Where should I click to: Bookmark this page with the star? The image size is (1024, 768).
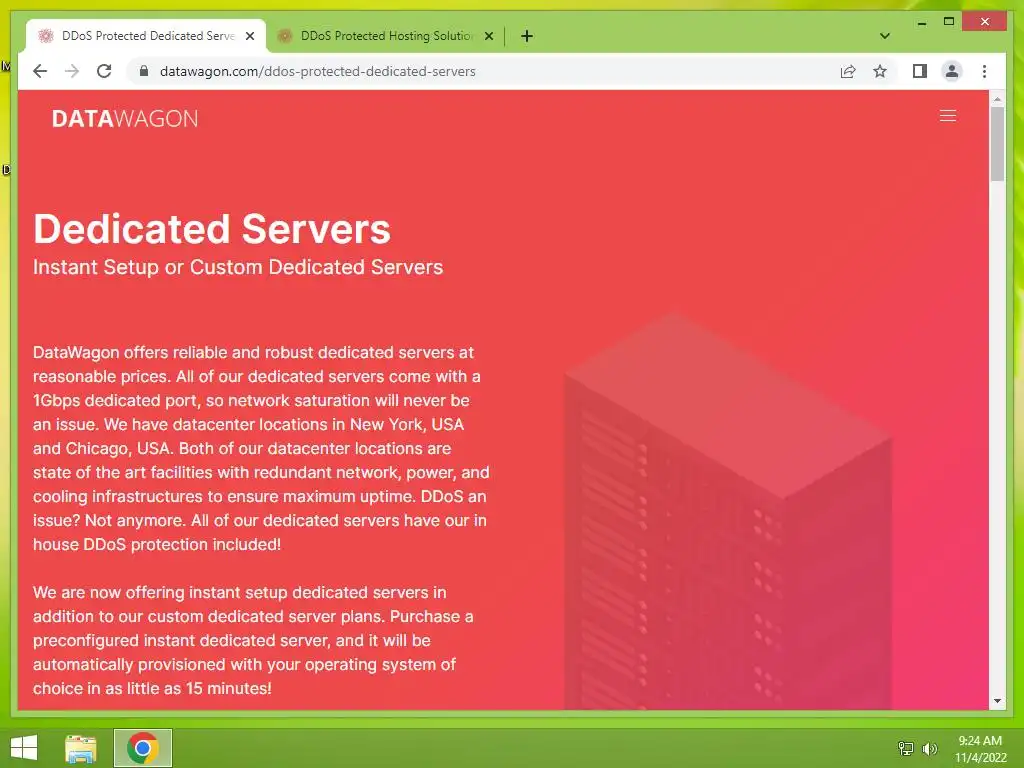(x=880, y=71)
